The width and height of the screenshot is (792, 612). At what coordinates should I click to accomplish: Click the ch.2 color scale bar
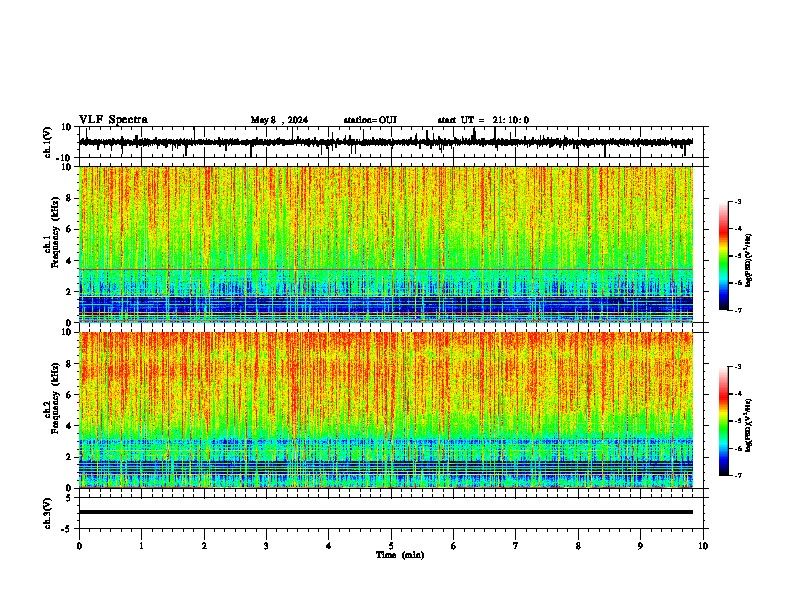(724, 421)
